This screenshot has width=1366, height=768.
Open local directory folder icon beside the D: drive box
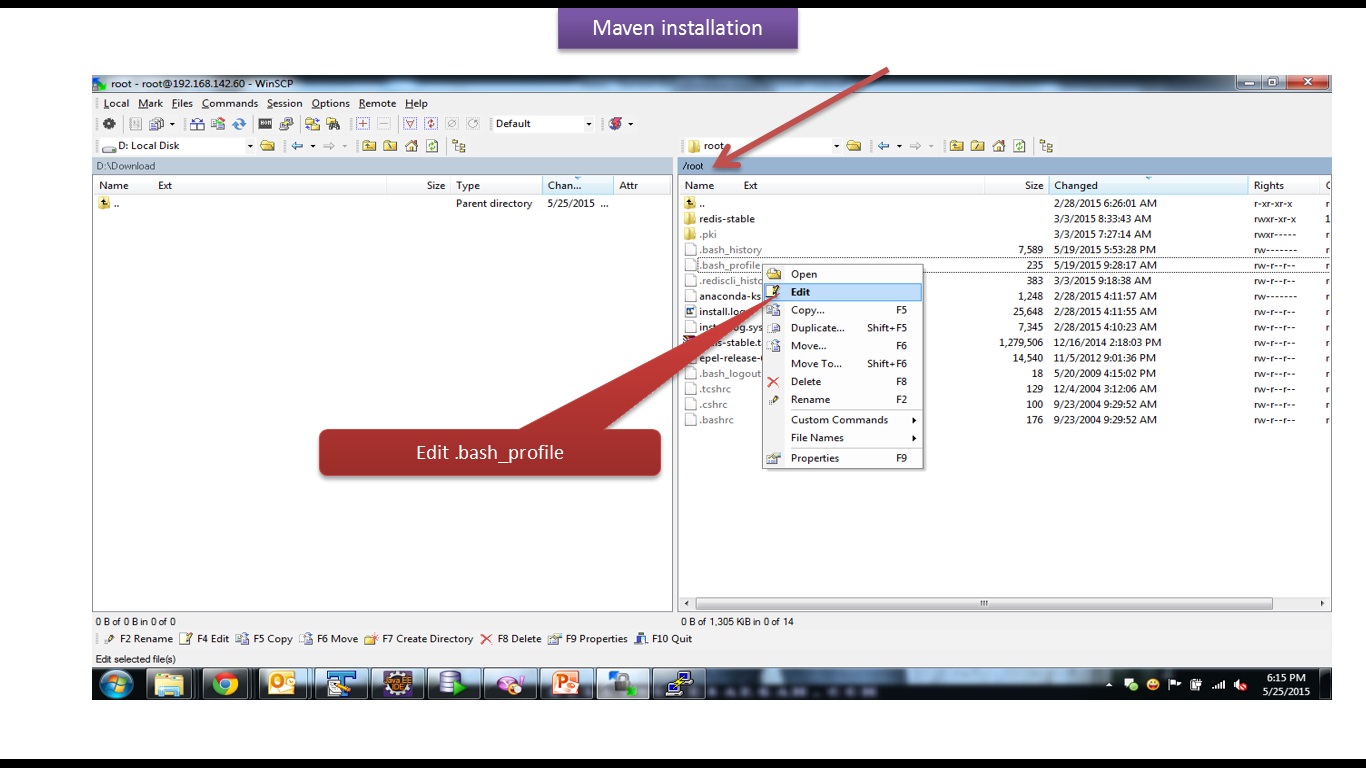click(x=267, y=146)
